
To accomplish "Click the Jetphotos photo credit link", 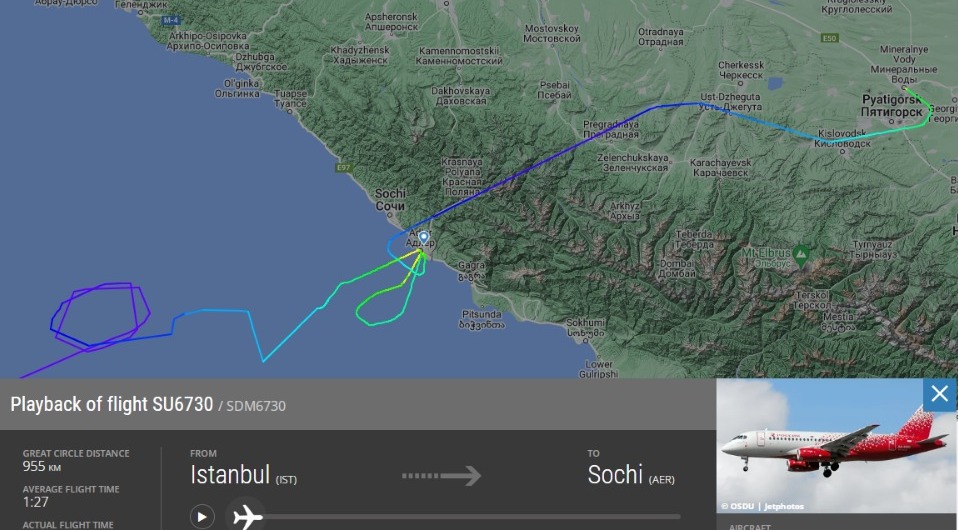I will [783, 506].
